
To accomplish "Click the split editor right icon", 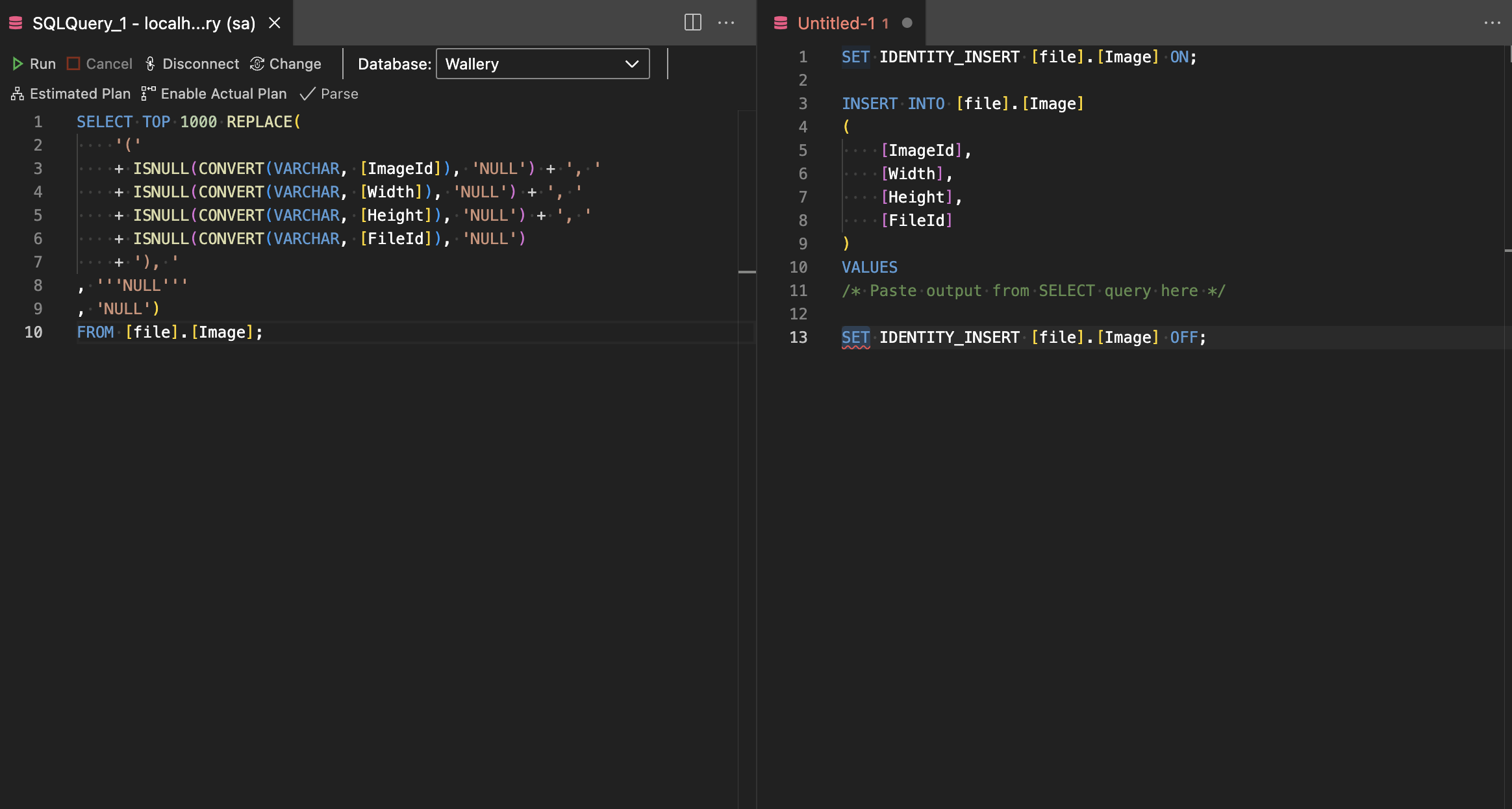I will pyautogui.click(x=693, y=23).
